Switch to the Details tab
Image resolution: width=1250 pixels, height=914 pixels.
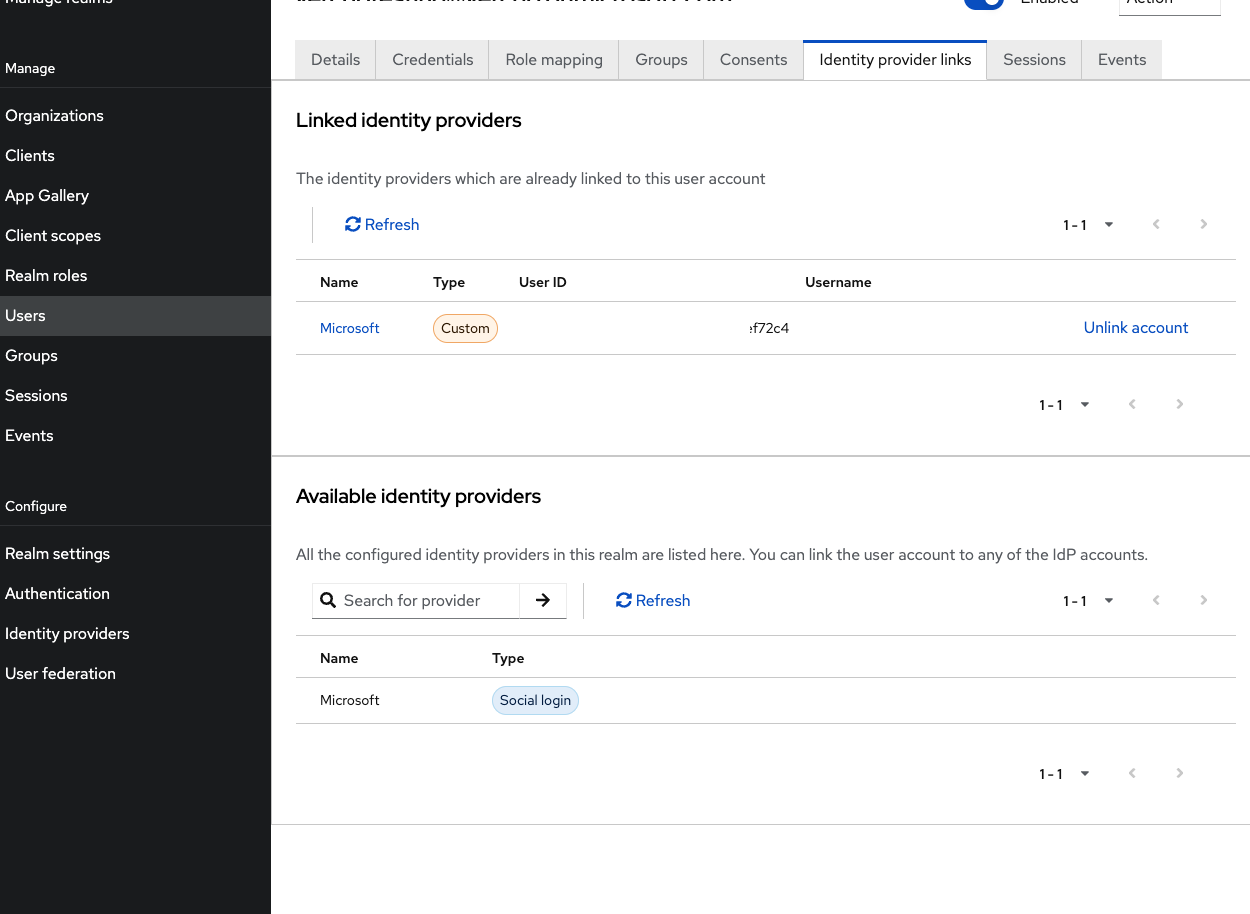pos(335,60)
